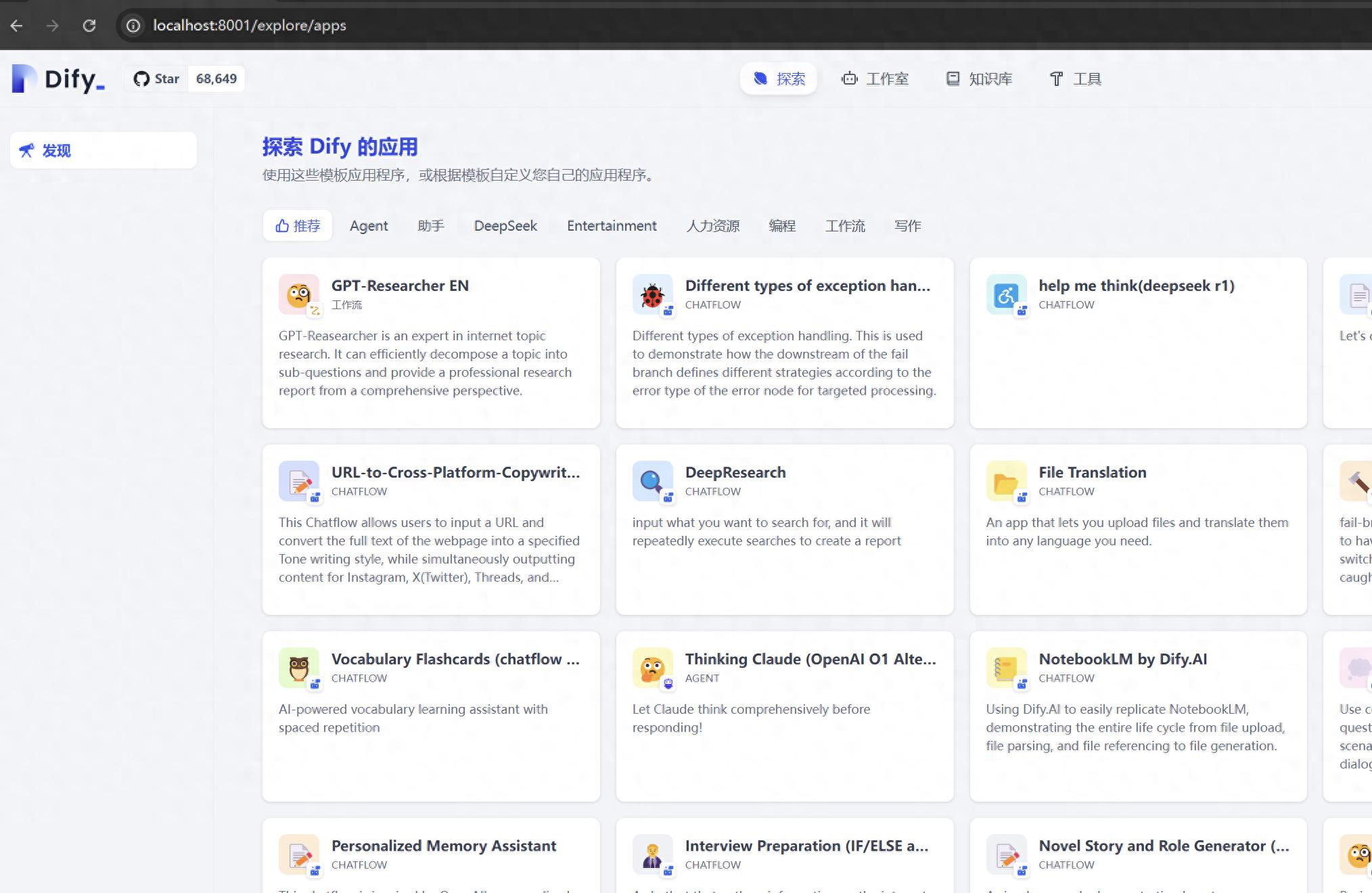The width and height of the screenshot is (1372, 893).
Task: Filter apps by 编程 category
Action: pyautogui.click(x=782, y=226)
